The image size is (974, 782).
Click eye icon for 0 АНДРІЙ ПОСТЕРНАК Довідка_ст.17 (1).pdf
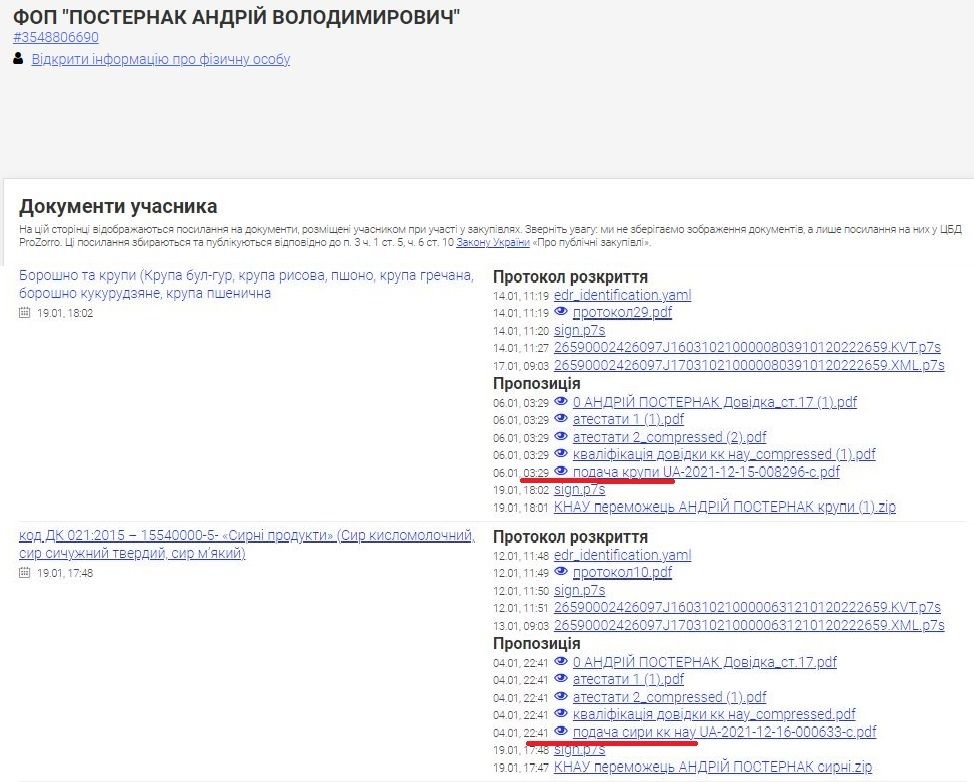[561, 402]
